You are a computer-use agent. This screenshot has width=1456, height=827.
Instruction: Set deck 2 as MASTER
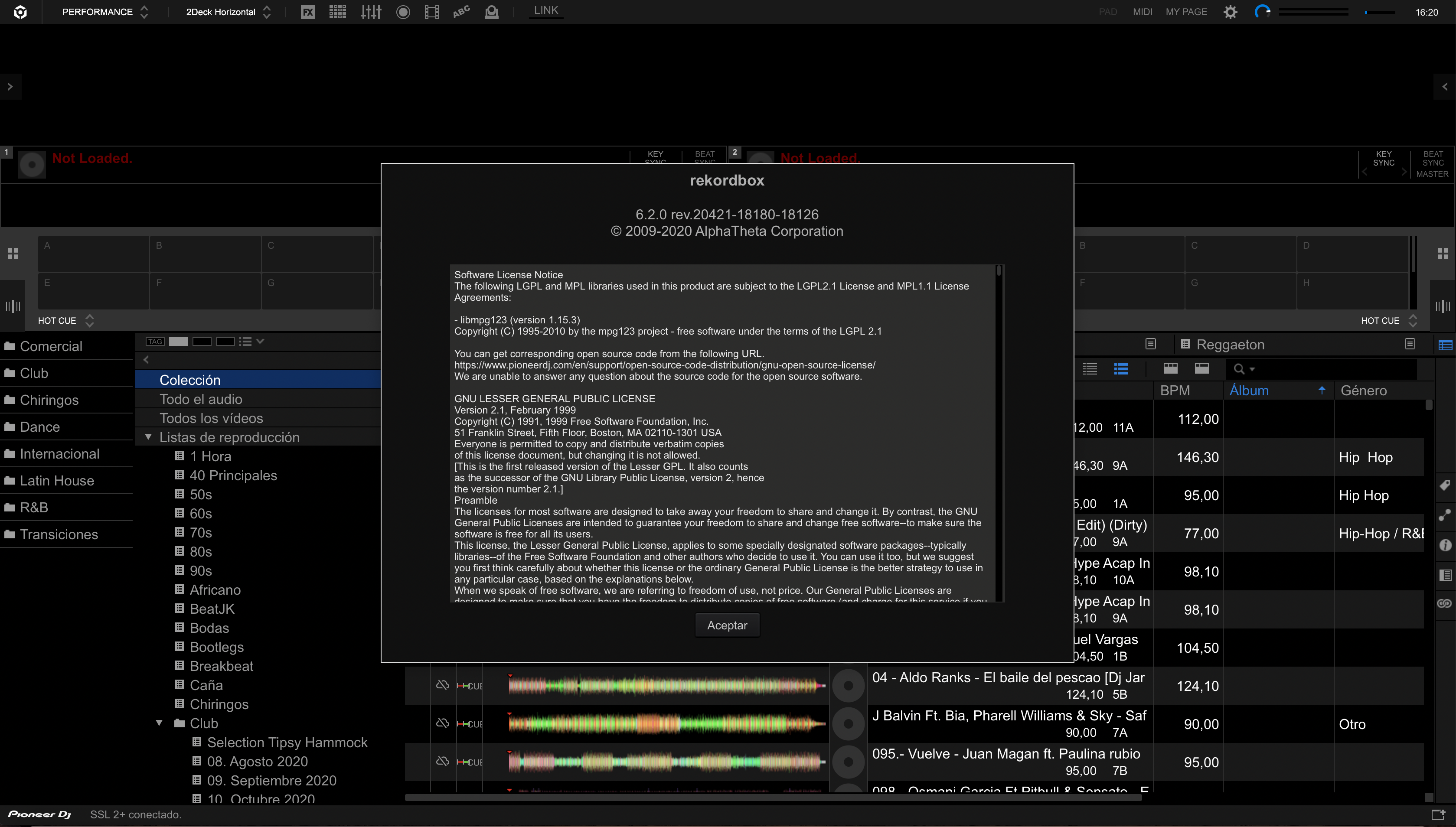[x=1432, y=174]
